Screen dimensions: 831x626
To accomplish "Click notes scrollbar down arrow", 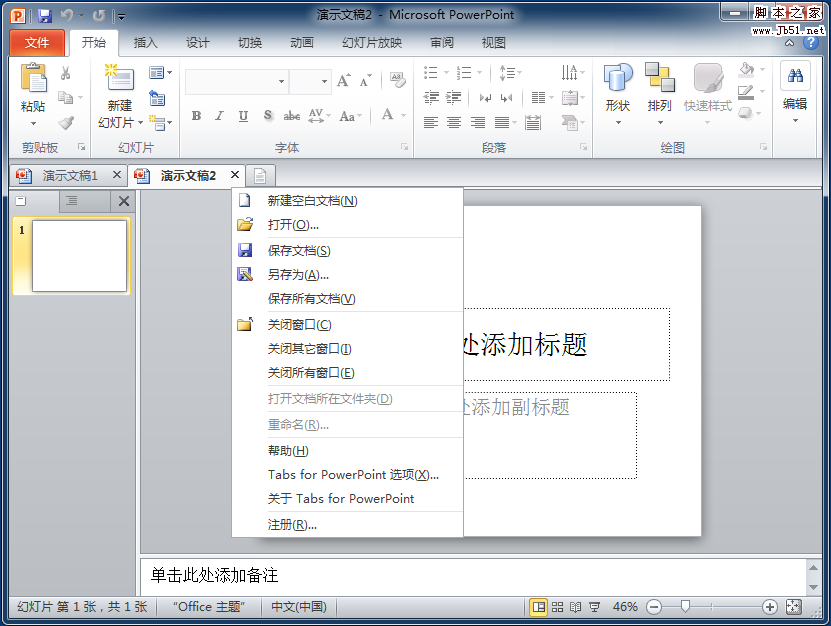I will [814, 587].
